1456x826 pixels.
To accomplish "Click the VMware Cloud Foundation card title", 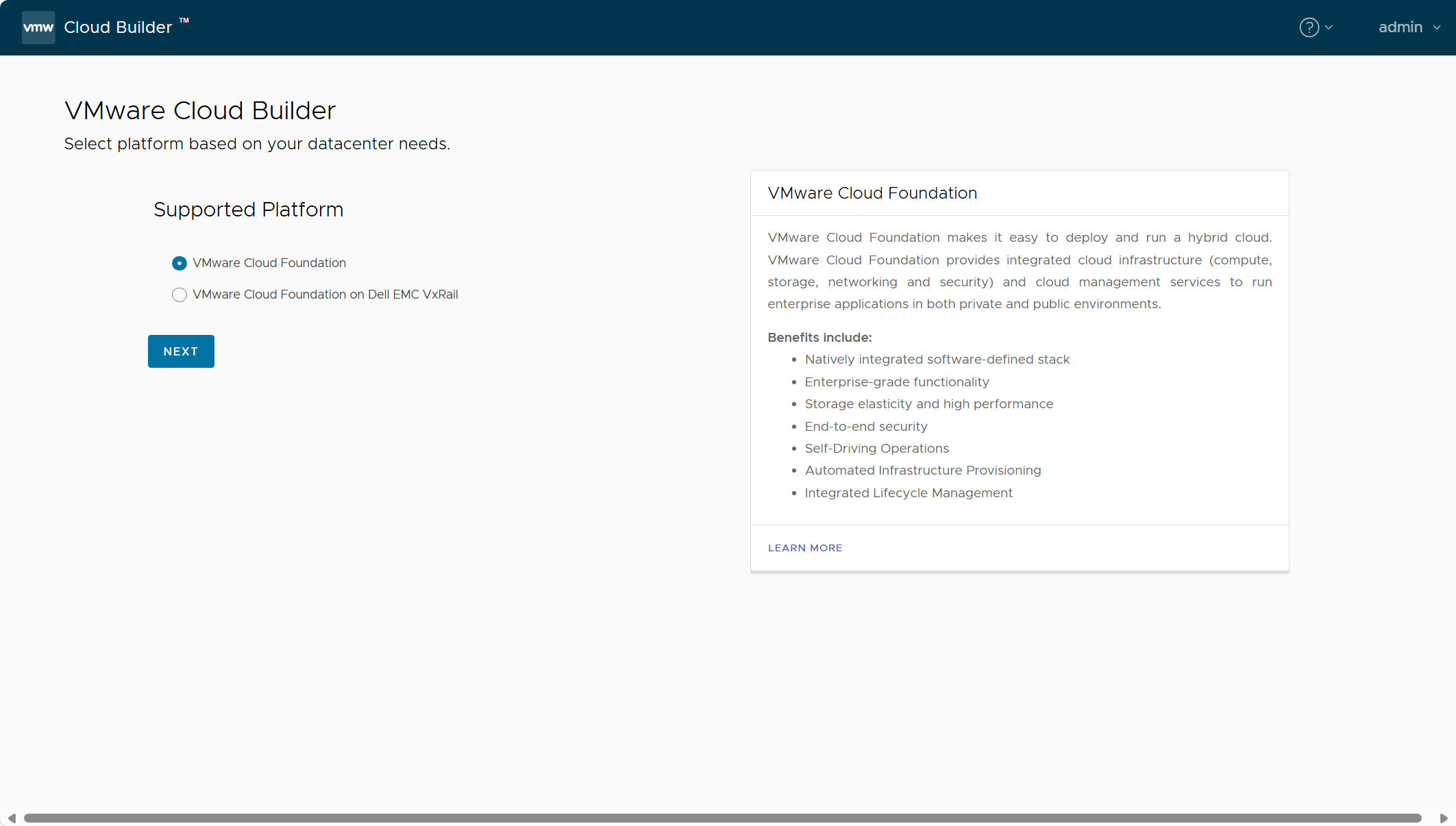I will coord(872,193).
